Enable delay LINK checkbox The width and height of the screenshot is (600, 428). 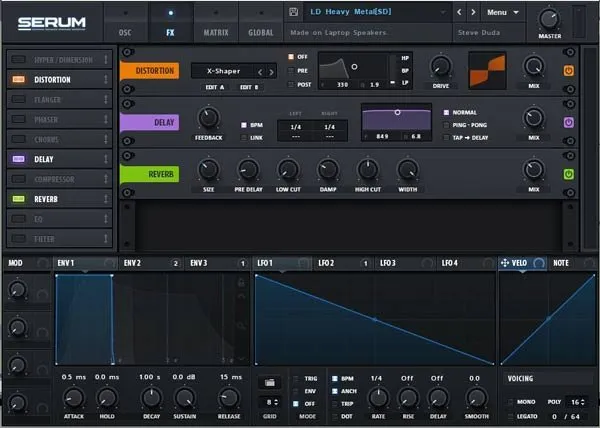pyautogui.click(x=244, y=138)
